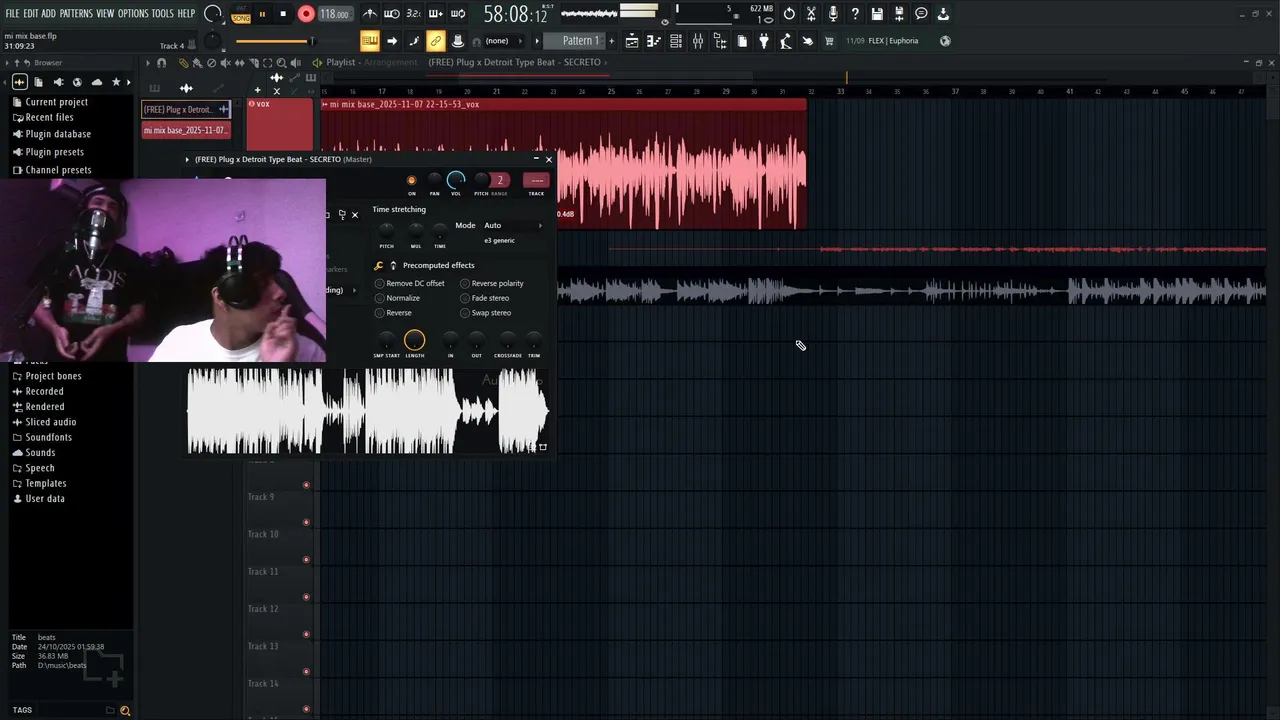This screenshot has height=720, width=1280.
Task: Toggle the link-to-controller chain icon
Action: click(436, 41)
